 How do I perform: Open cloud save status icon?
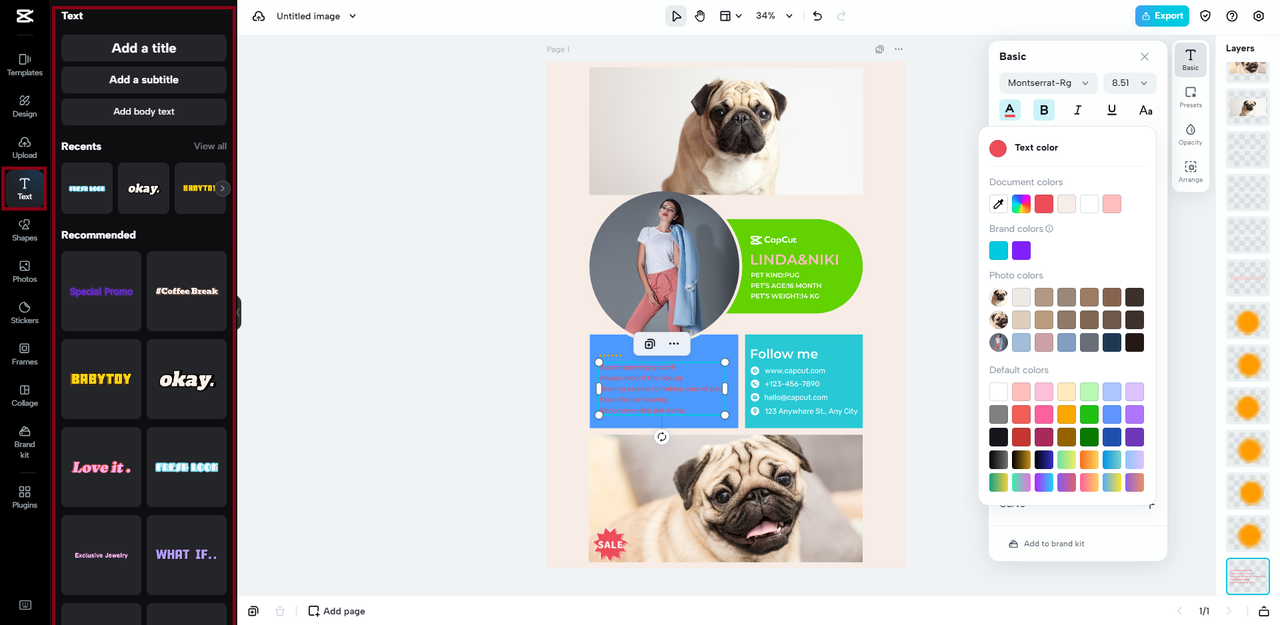259,16
